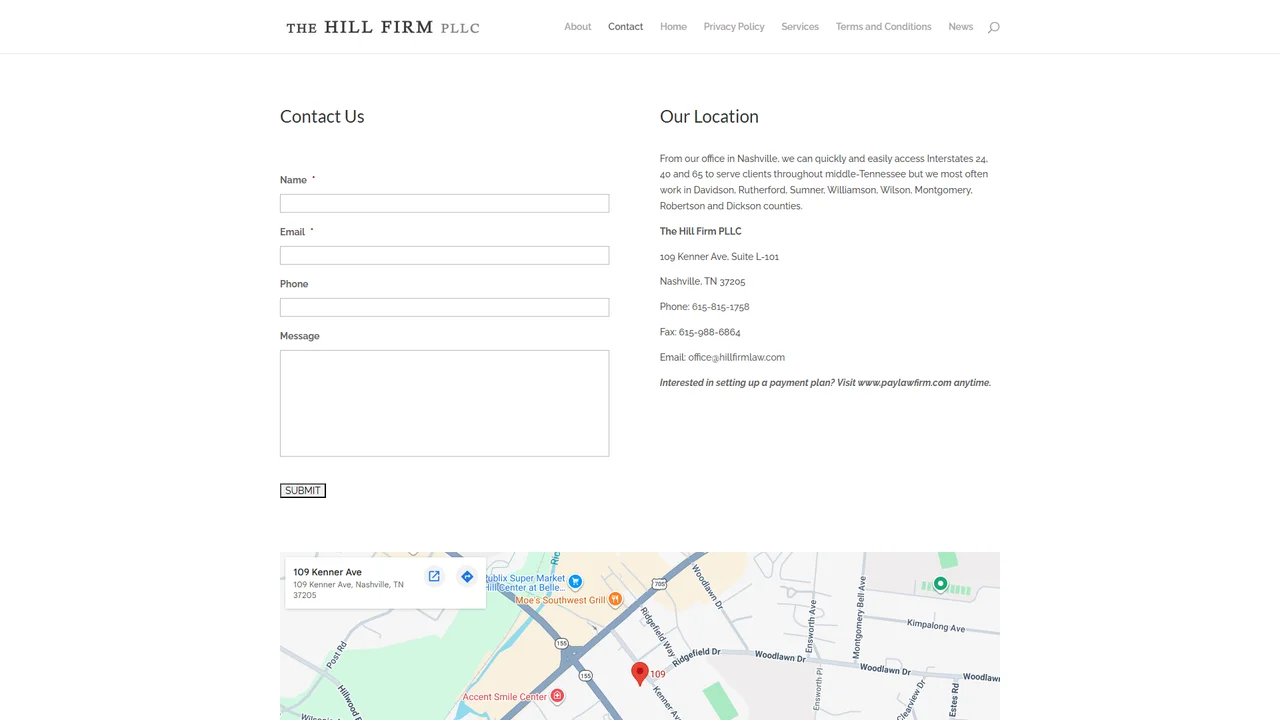Click the office@hillfirmlaw.com email text
The width and height of the screenshot is (1280, 720).
point(736,357)
